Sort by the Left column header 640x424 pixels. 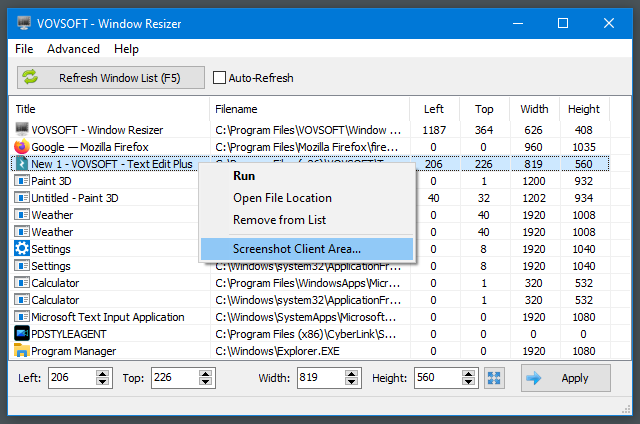click(434, 109)
